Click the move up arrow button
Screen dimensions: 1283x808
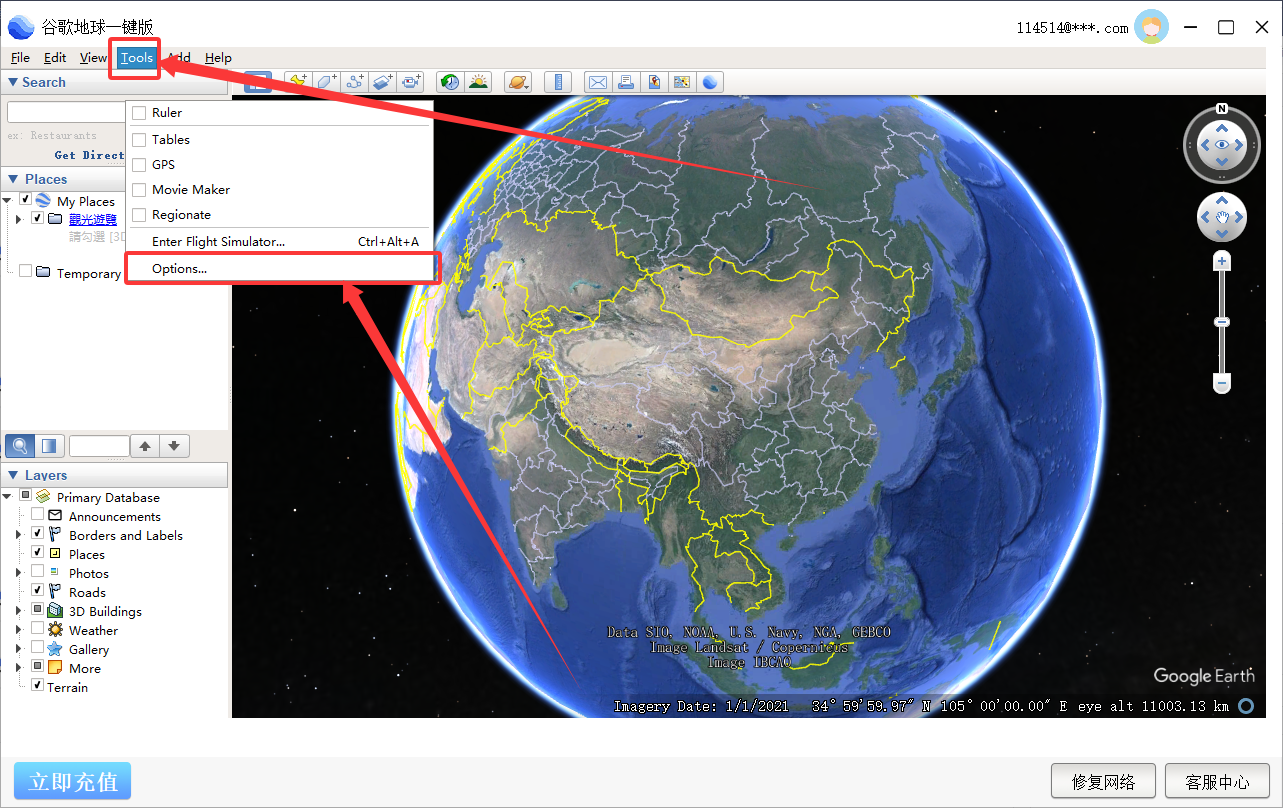[x=145, y=446]
